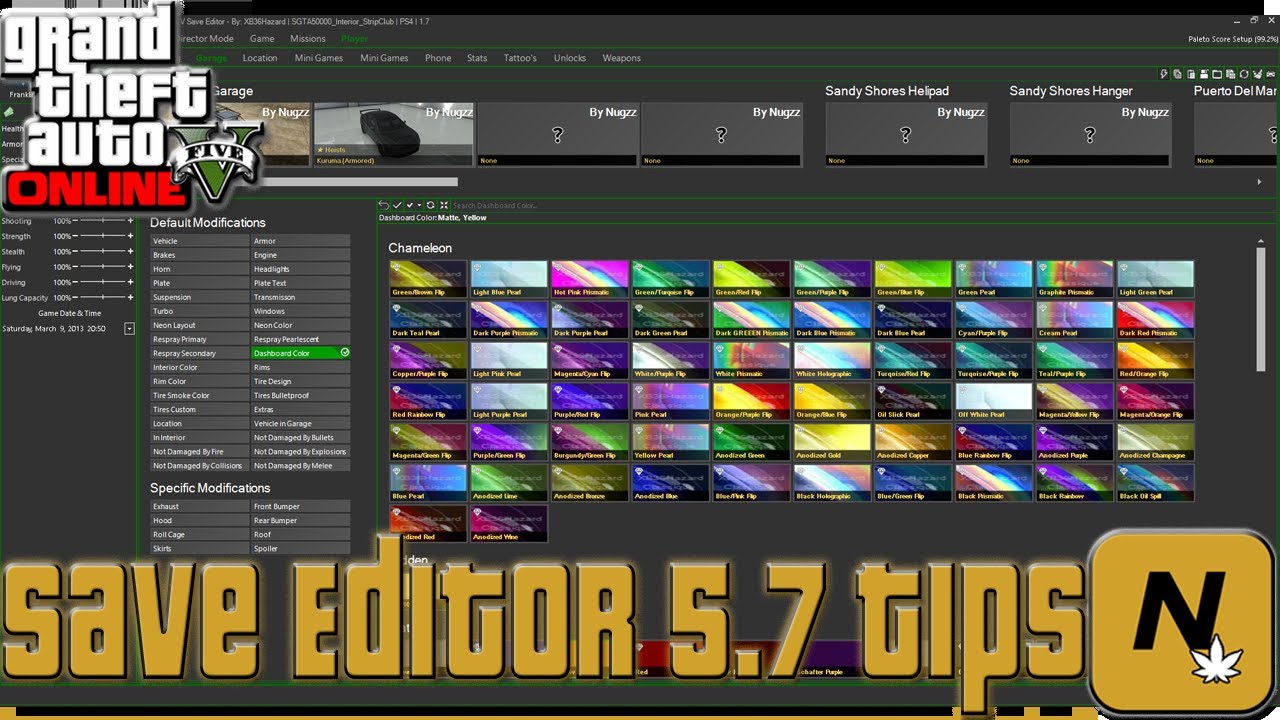Select the Red Rainbow Flip swatch

click(428, 401)
